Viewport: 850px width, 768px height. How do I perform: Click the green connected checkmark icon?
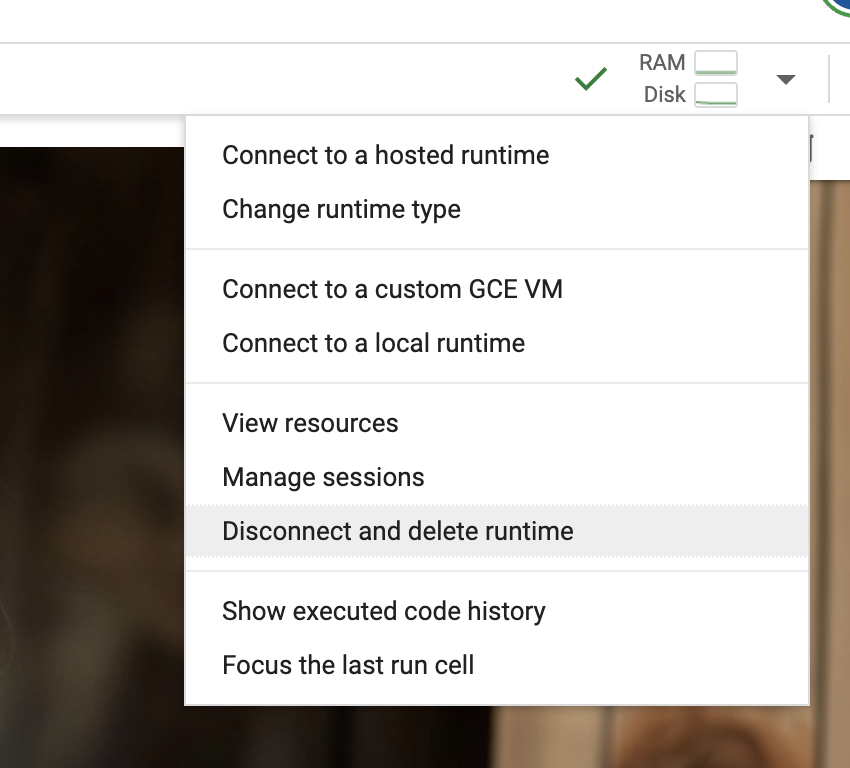pyautogui.click(x=591, y=79)
